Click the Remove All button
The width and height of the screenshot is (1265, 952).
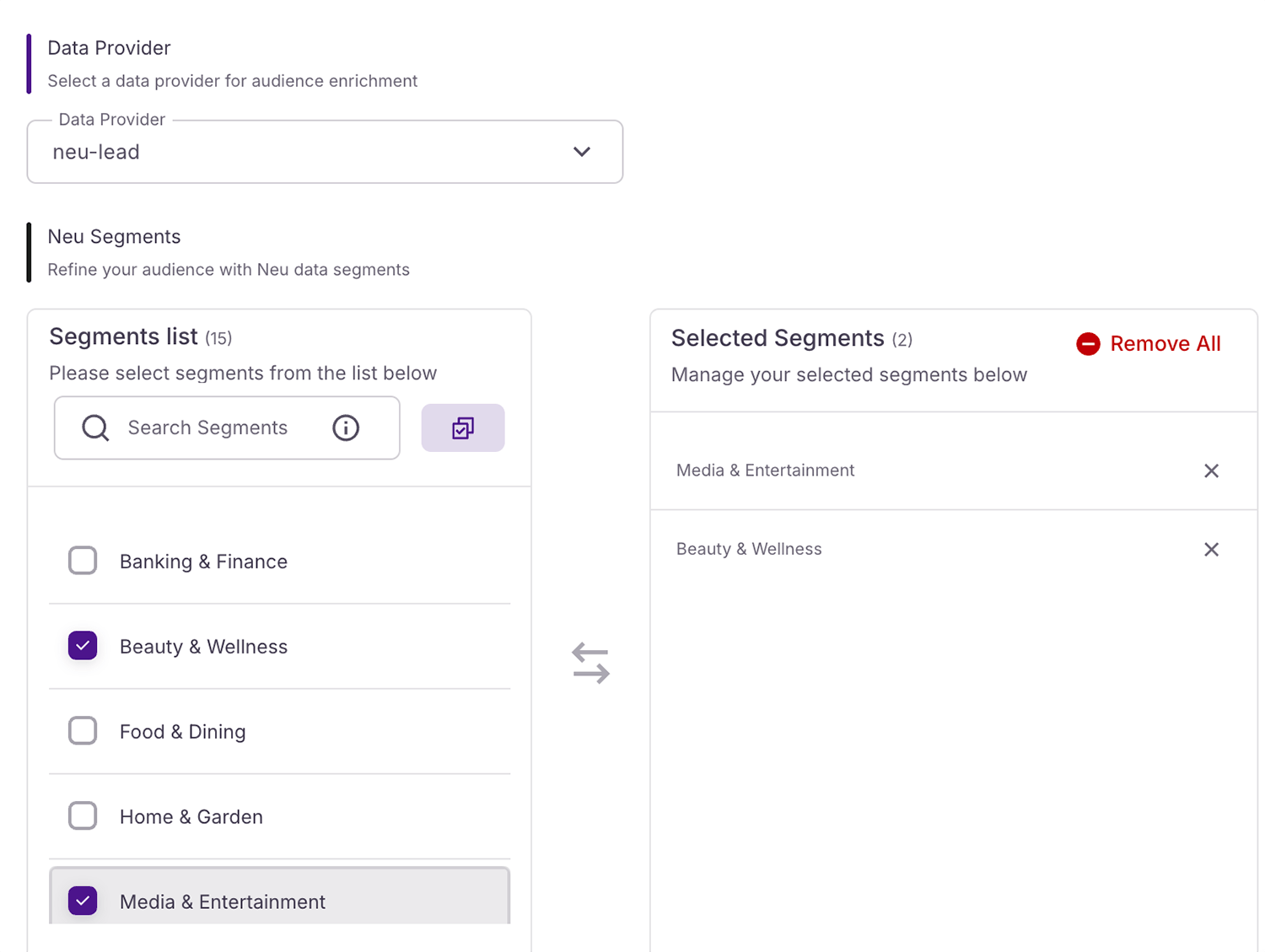1165,343
